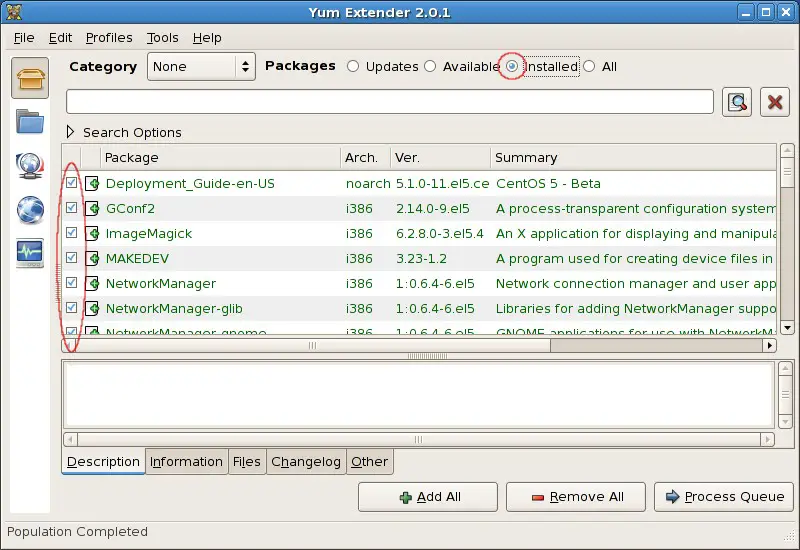Uncheck the NetworkManager-glib package checkbox

click(71, 307)
